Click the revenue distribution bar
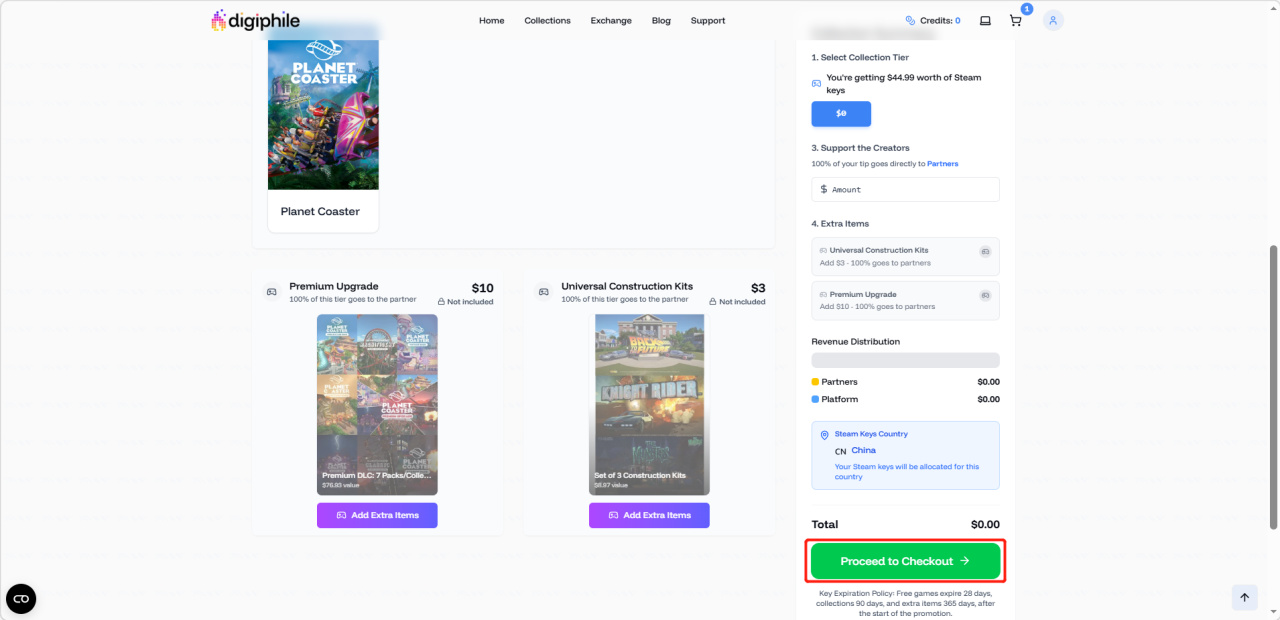This screenshot has height=620, width=1280. [905, 360]
